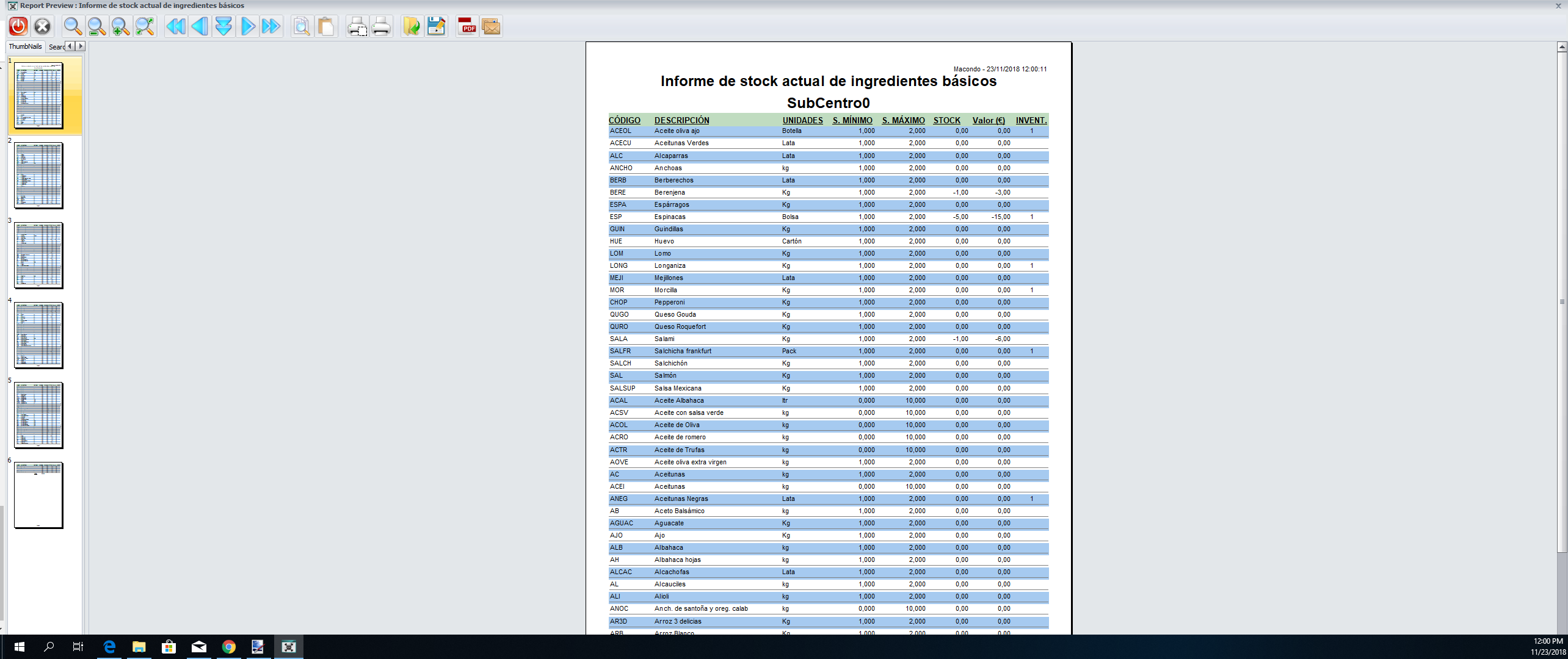The width and height of the screenshot is (1568, 659).
Task: Switch to the ThumbNails tab
Action: [25, 46]
